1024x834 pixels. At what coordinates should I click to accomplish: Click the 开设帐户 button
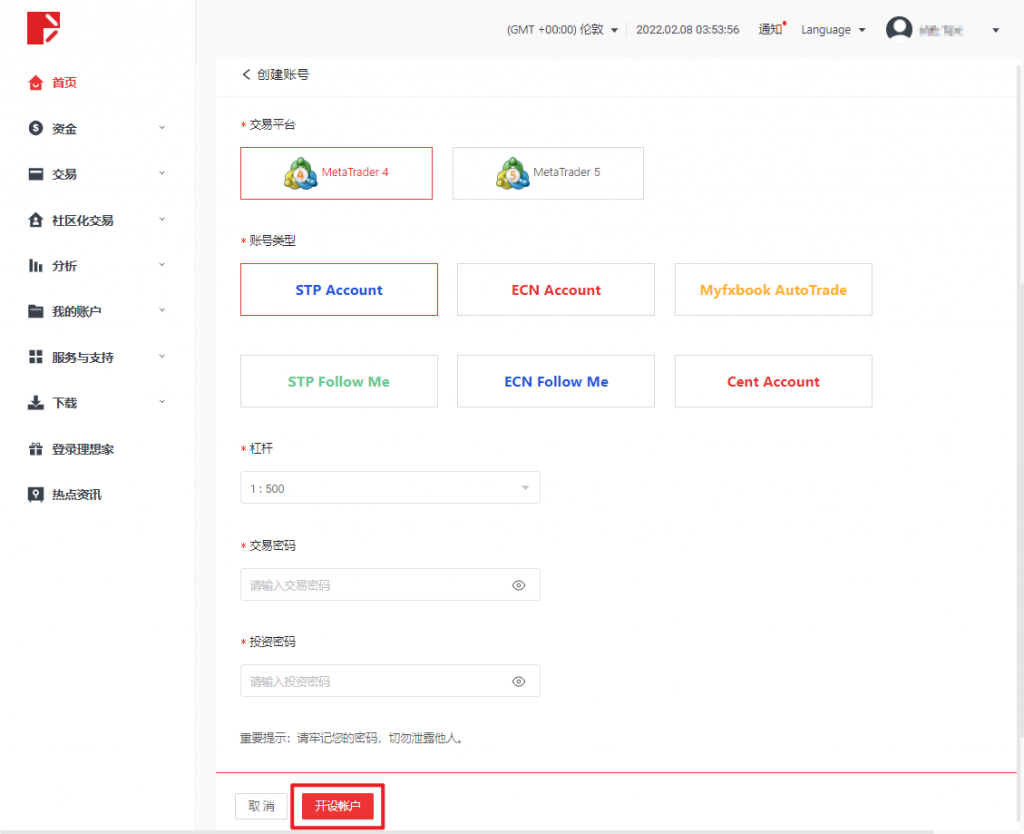tap(338, 806)
